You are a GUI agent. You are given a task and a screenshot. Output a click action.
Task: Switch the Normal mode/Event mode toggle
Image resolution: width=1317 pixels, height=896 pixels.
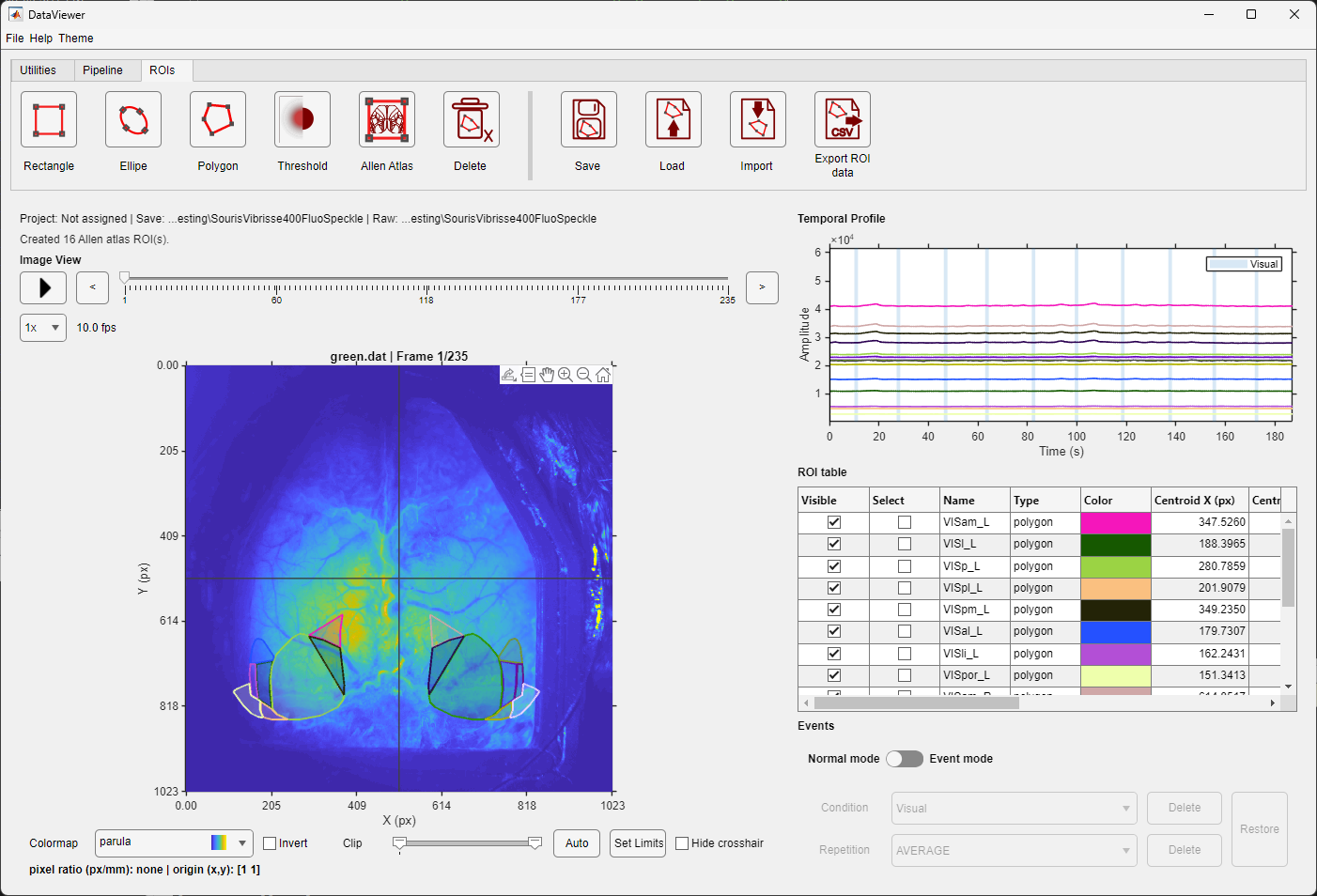[x=905, y=759]
